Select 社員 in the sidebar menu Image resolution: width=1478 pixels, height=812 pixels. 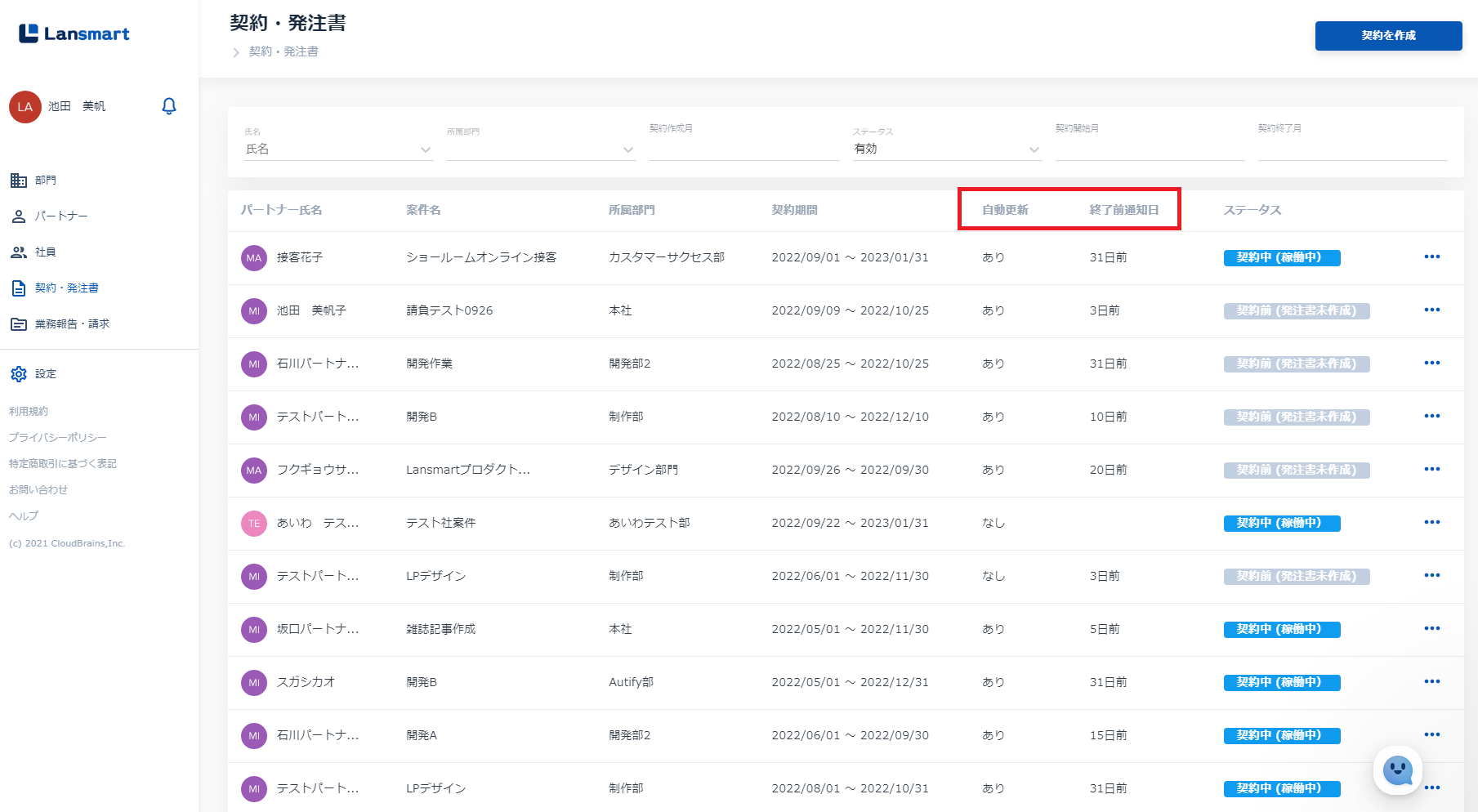(45, 252)
